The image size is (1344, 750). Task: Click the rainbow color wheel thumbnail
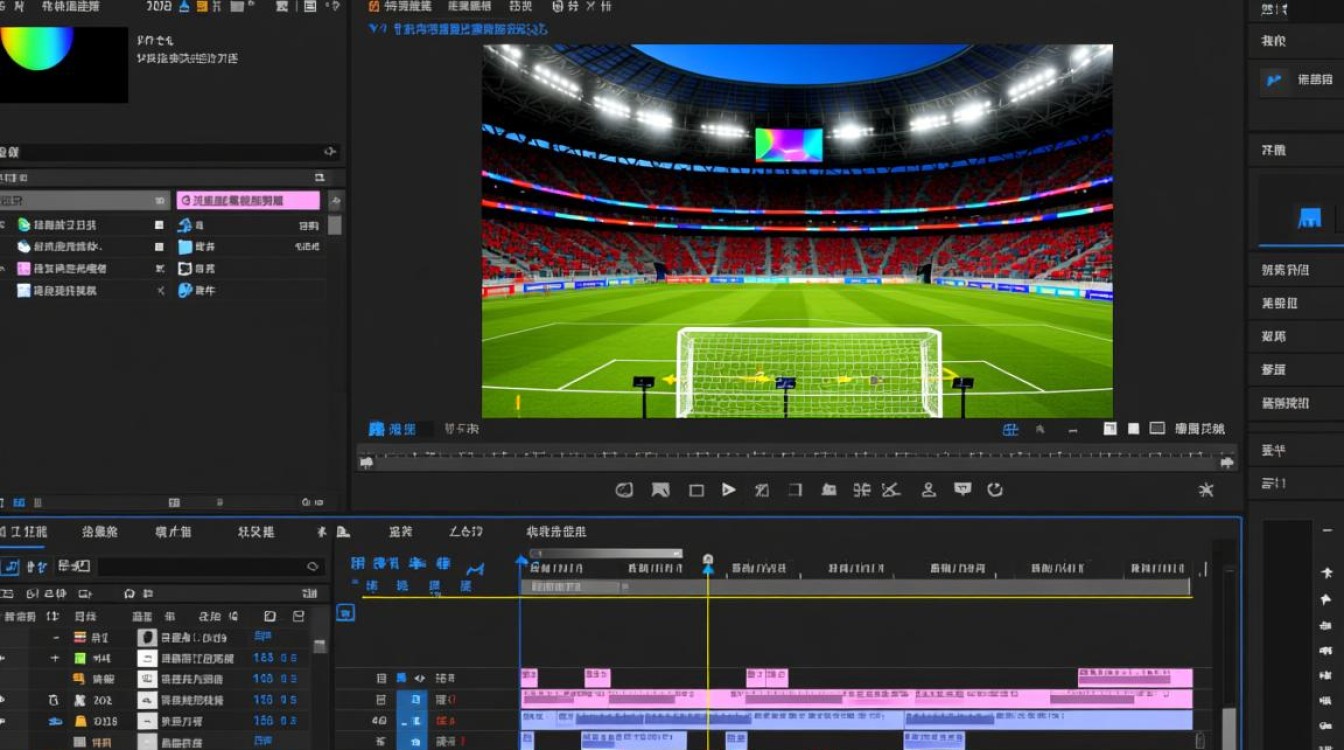(x=37, y=48)
